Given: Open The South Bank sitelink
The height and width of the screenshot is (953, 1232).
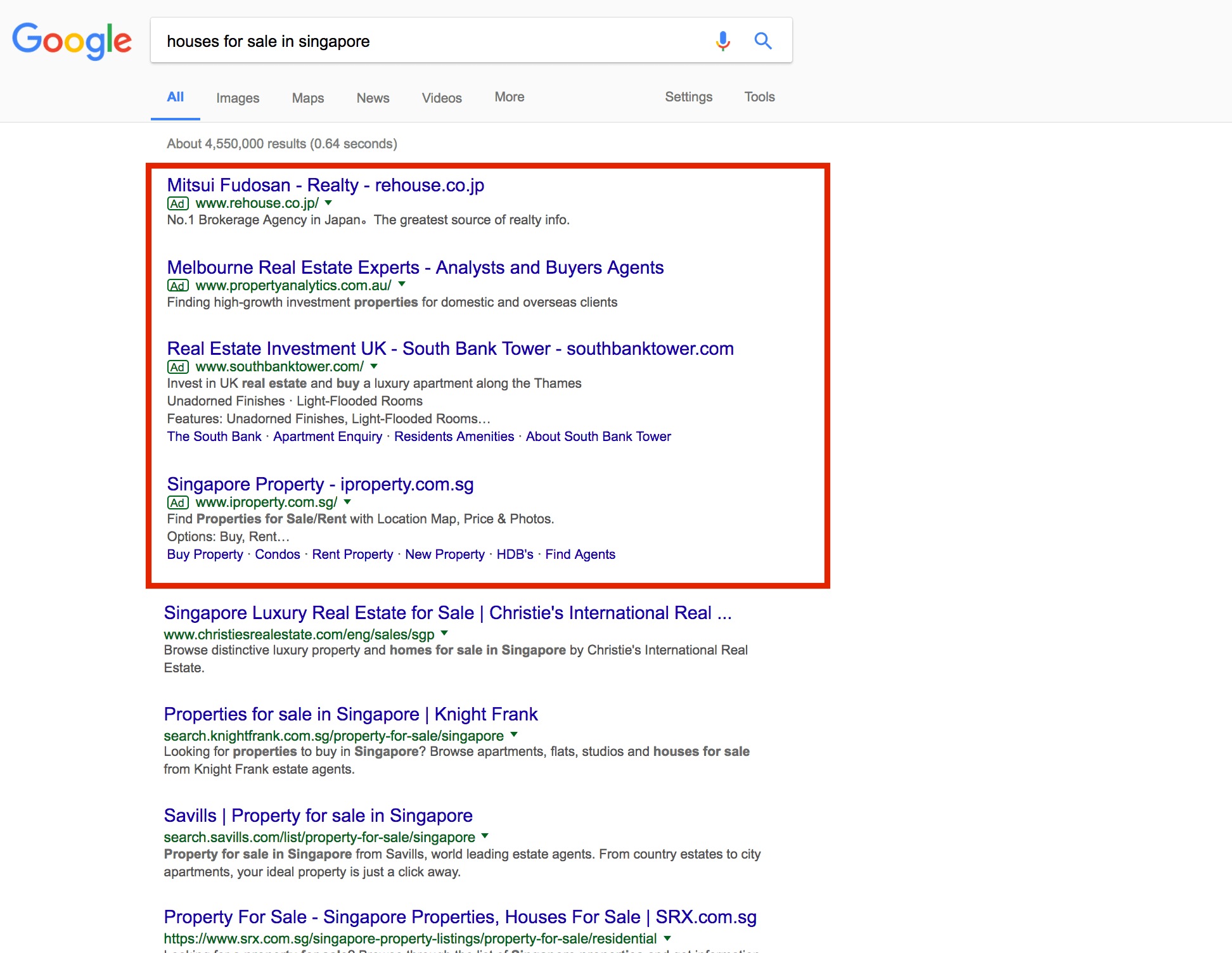Looking at the screenshot, I should (214, 437).
